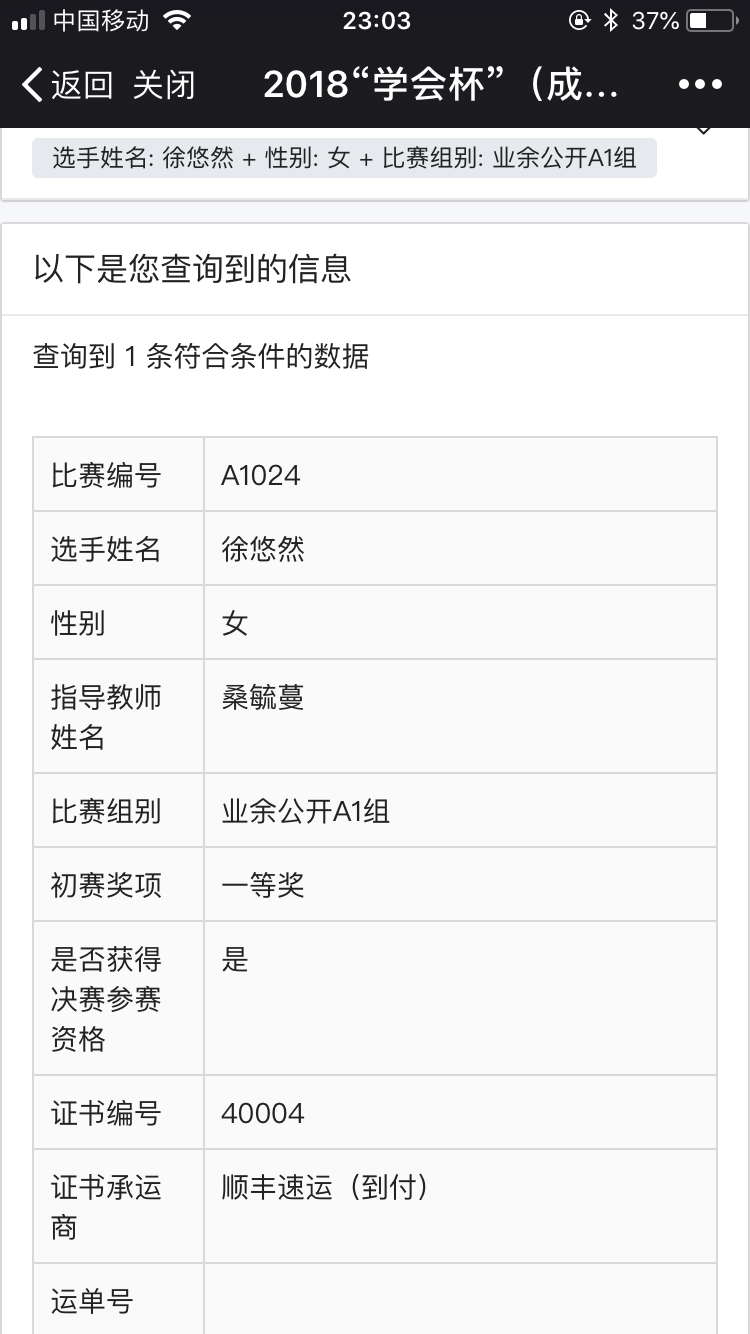Viewport: 750px width, 1334px height.
Task: Tap the Bluetooth status icon
Action: pyautogui.click(x=611, y=20)
